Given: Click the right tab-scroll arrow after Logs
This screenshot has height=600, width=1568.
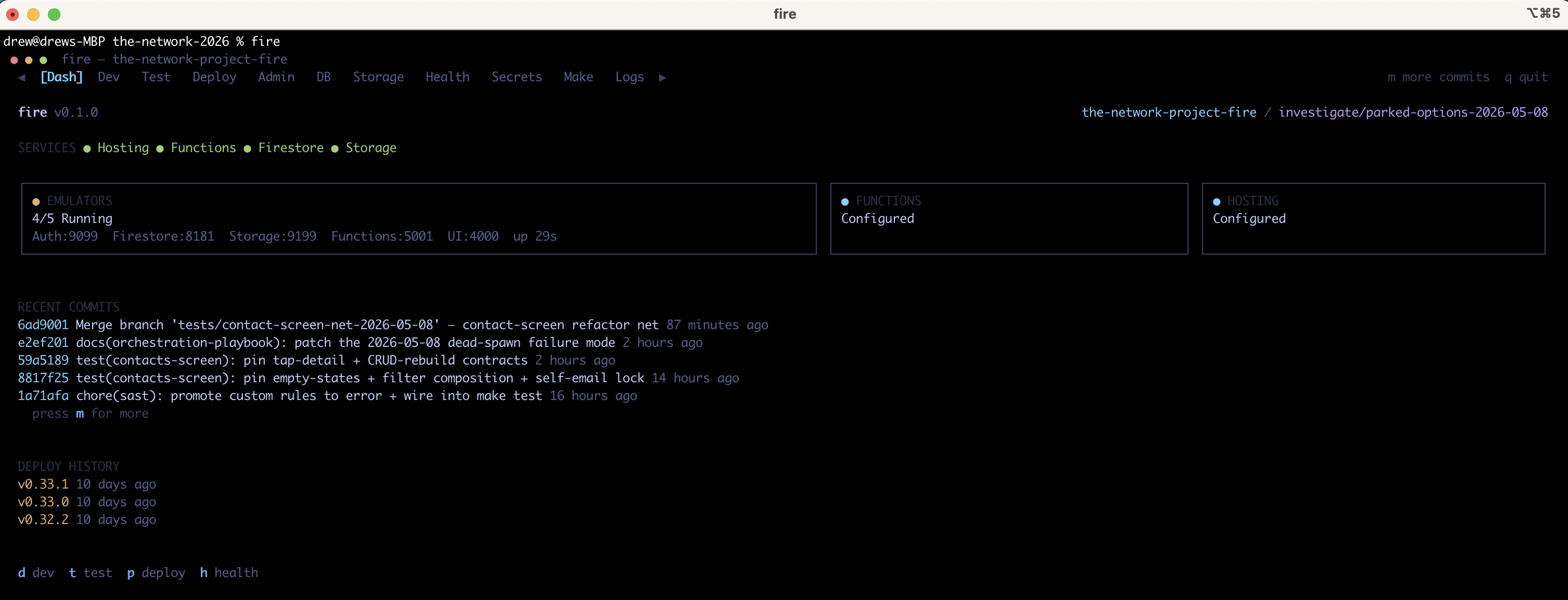Looking at the screenshot, I should click(x=662, y=78).
